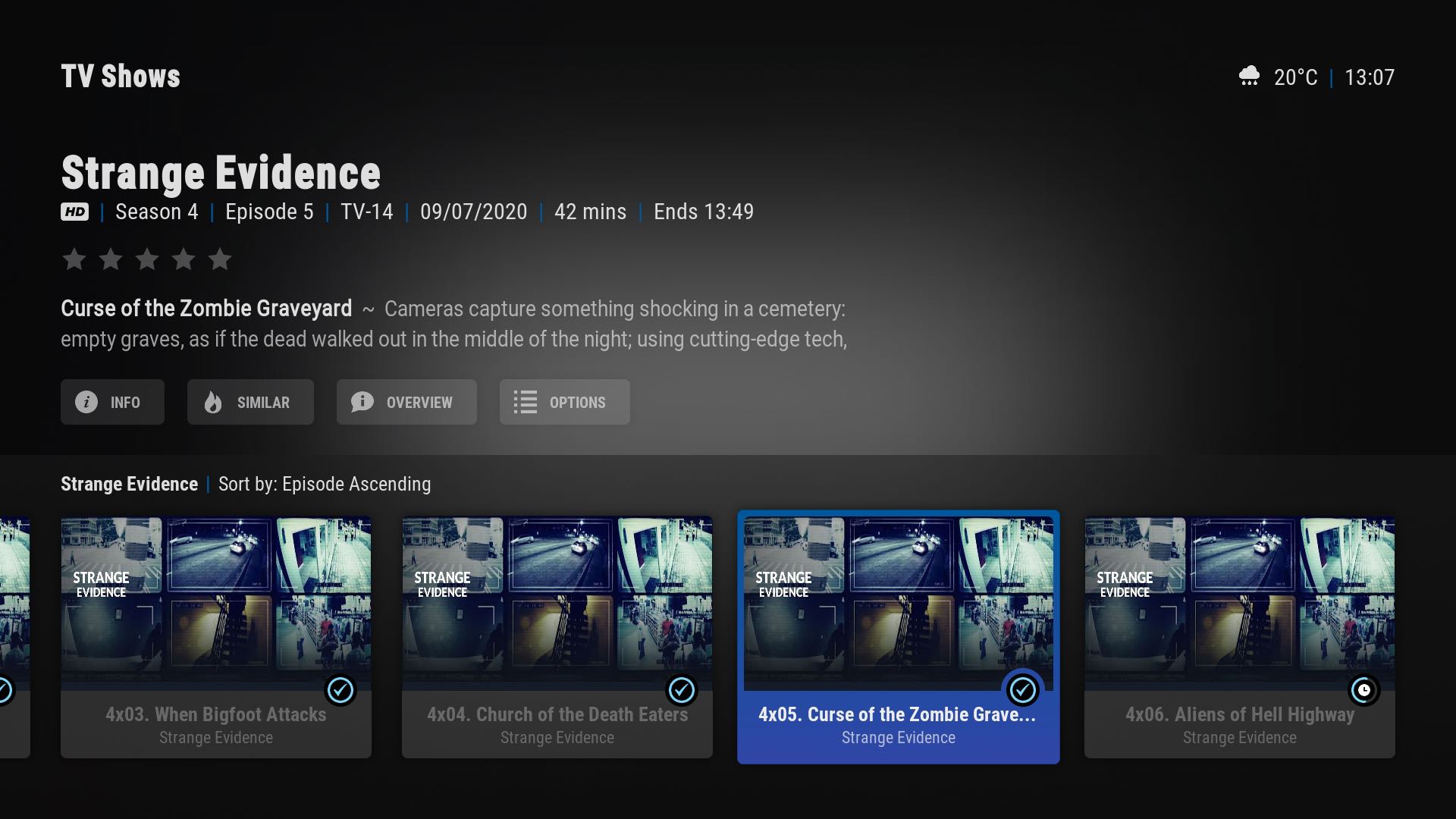Click the fifth rating star
The height and width of the screenshot is (819, 1456).
(x=220, y=259)
